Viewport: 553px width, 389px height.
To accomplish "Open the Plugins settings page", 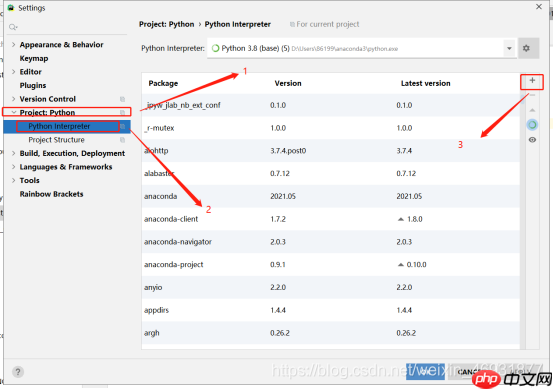I will [33, 85].
